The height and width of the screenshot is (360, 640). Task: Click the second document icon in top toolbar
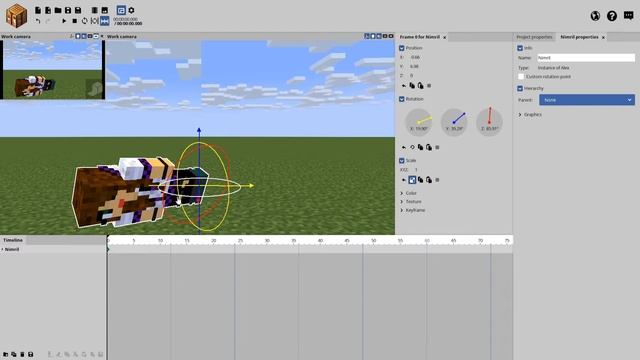[x=48, y=10]
